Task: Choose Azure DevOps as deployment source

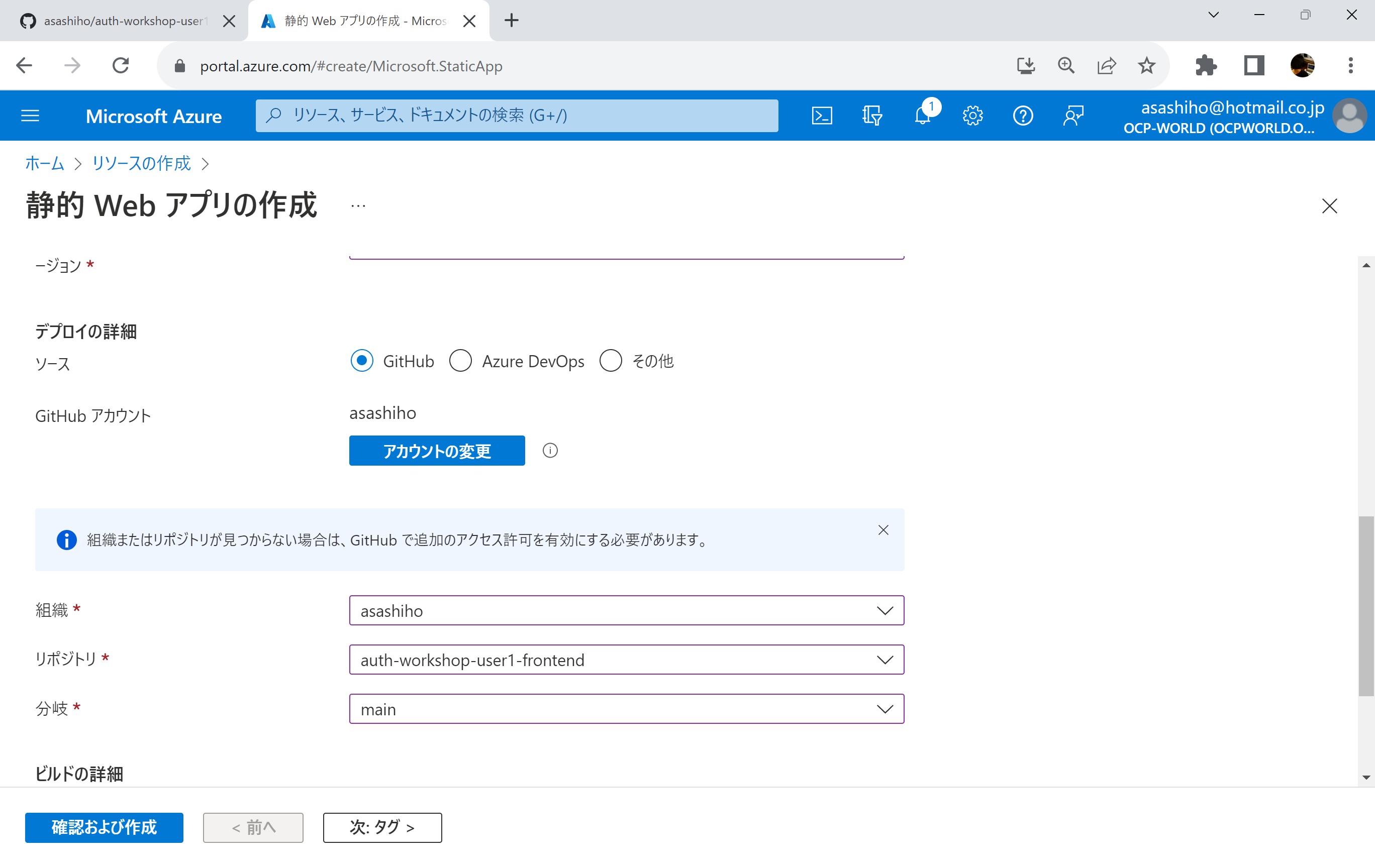Action: tap(461, 361)
